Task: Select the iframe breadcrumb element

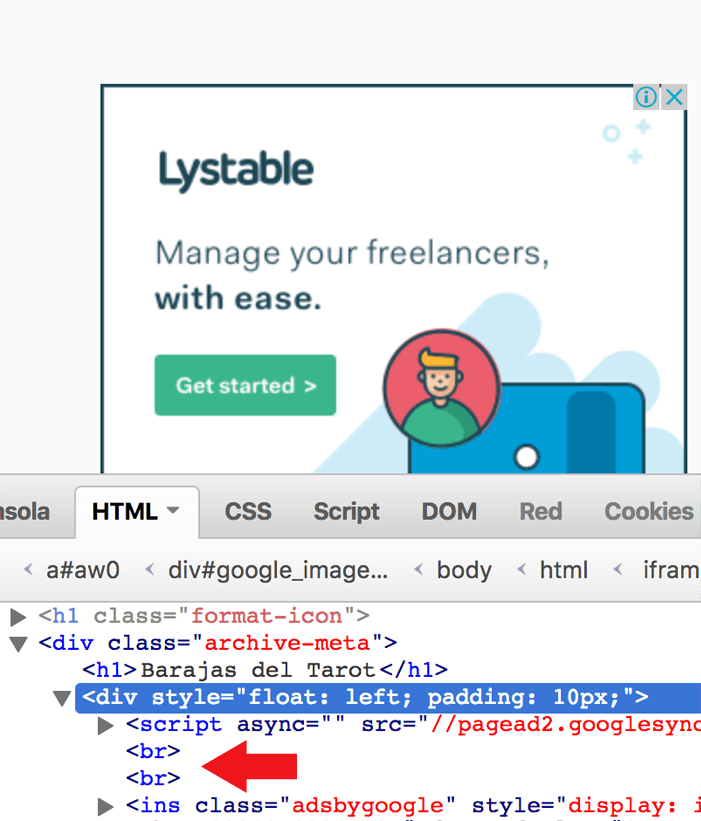Action: click(672, 570)
